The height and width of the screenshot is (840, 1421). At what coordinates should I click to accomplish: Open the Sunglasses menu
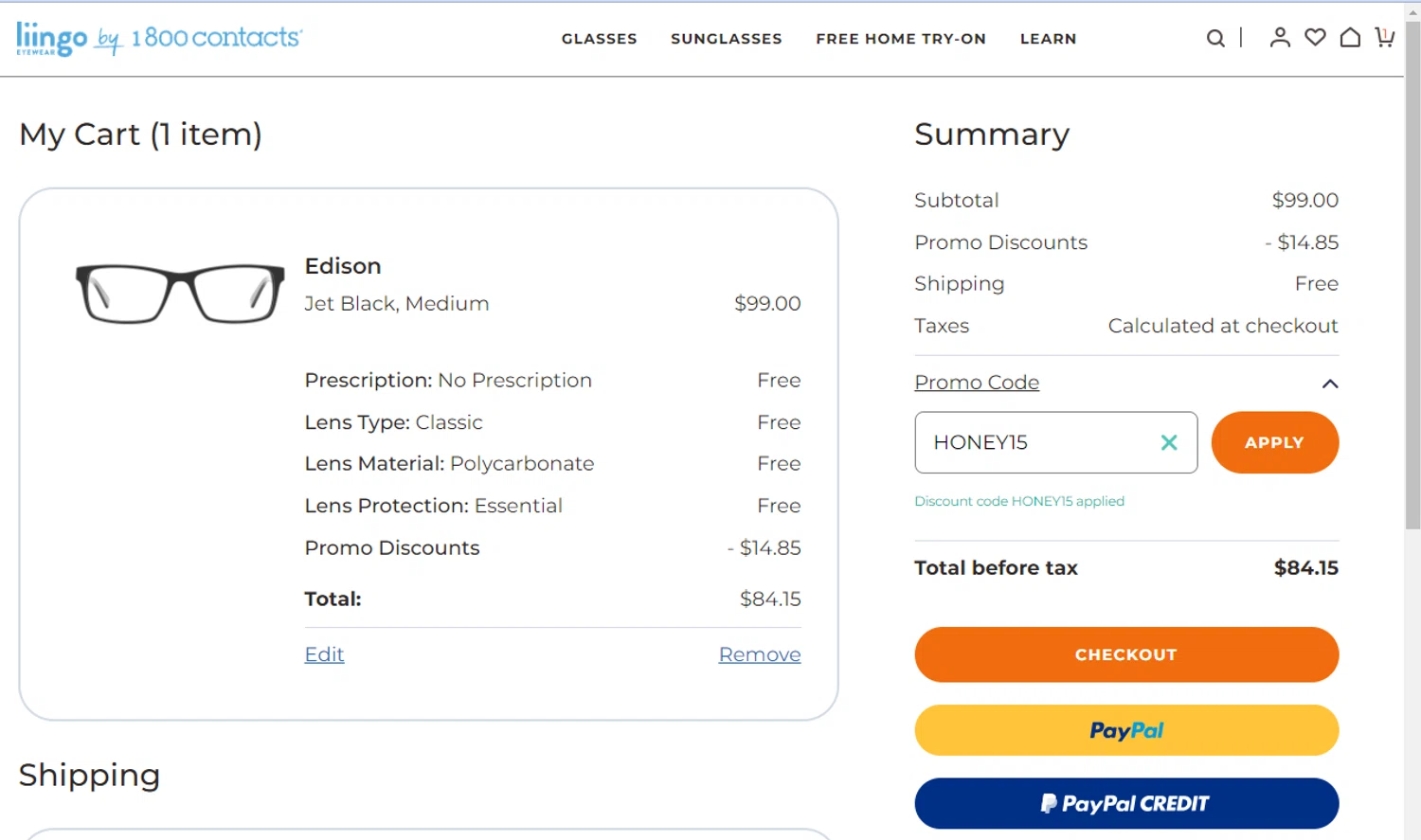tap(727, 39)
